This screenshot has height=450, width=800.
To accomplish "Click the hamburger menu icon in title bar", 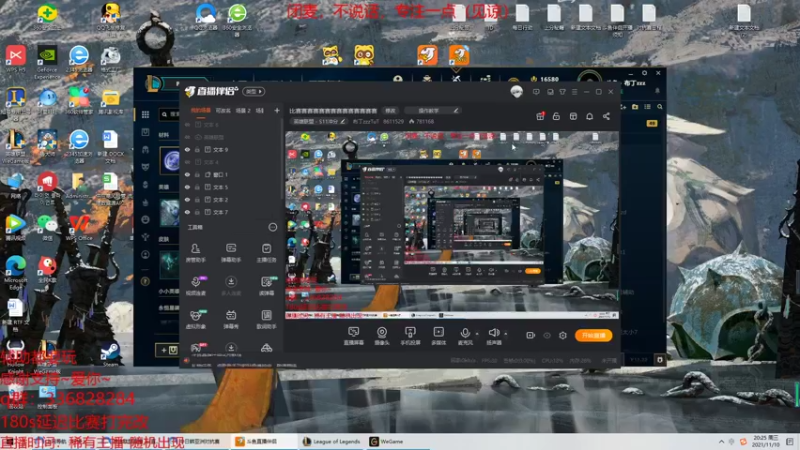I will pyautogui.click(x=574, y=92).
